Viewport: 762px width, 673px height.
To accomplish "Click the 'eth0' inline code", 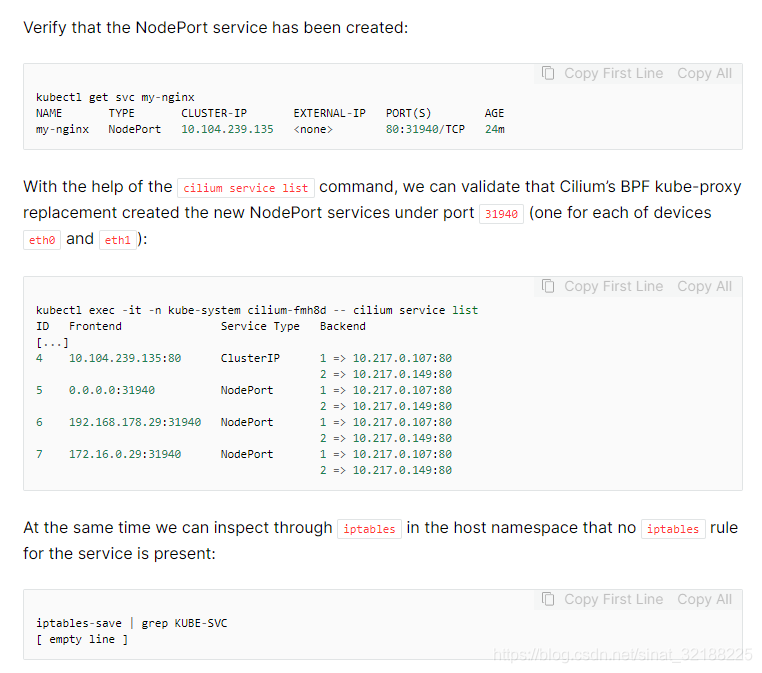I will 42,240.
